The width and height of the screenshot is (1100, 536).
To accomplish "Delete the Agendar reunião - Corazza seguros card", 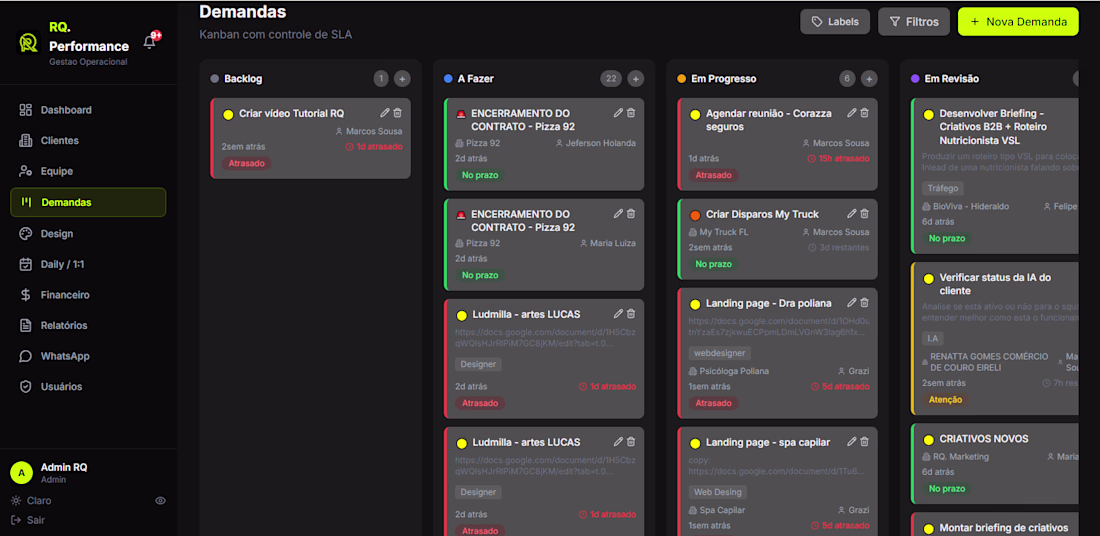I will tap(865, 113).
